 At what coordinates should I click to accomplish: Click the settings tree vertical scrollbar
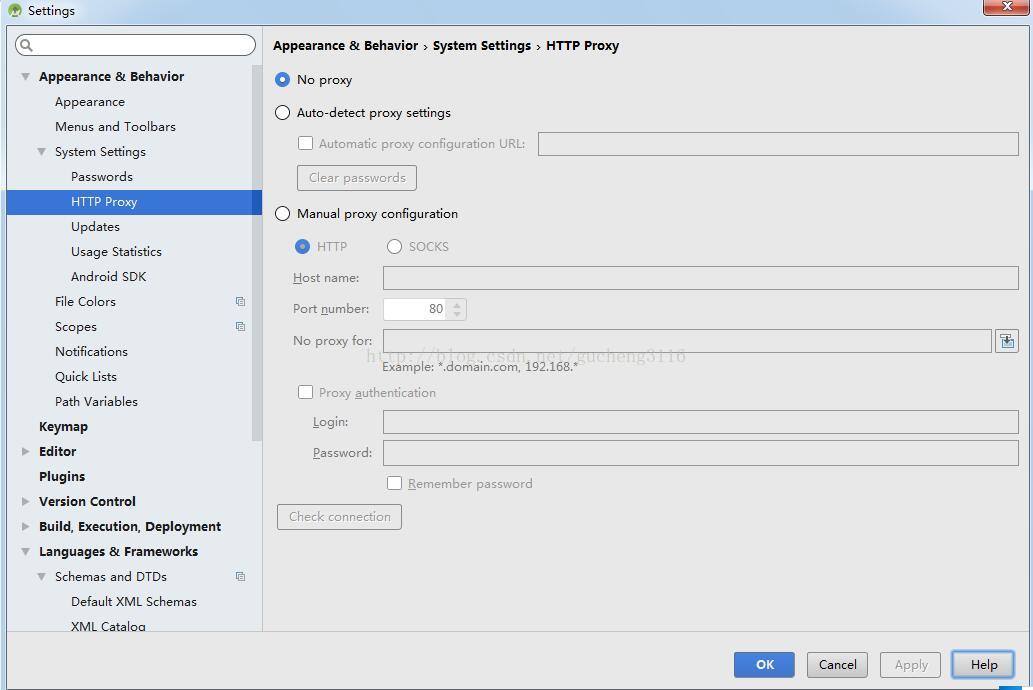[257, 252]
